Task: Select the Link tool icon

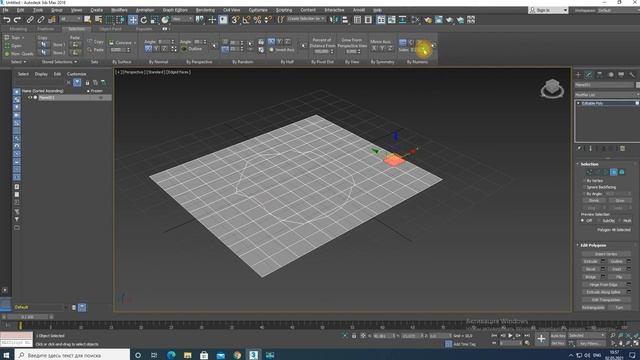Action: 30,20
